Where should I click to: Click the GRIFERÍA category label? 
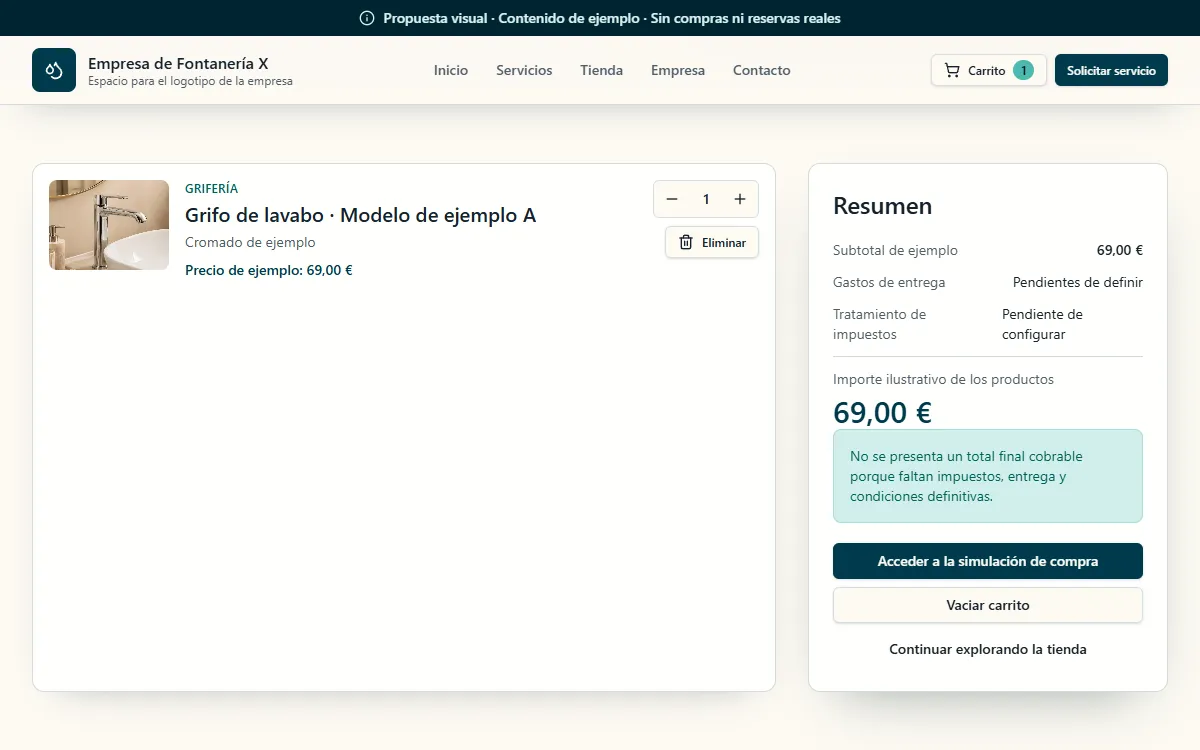[212, 188]
